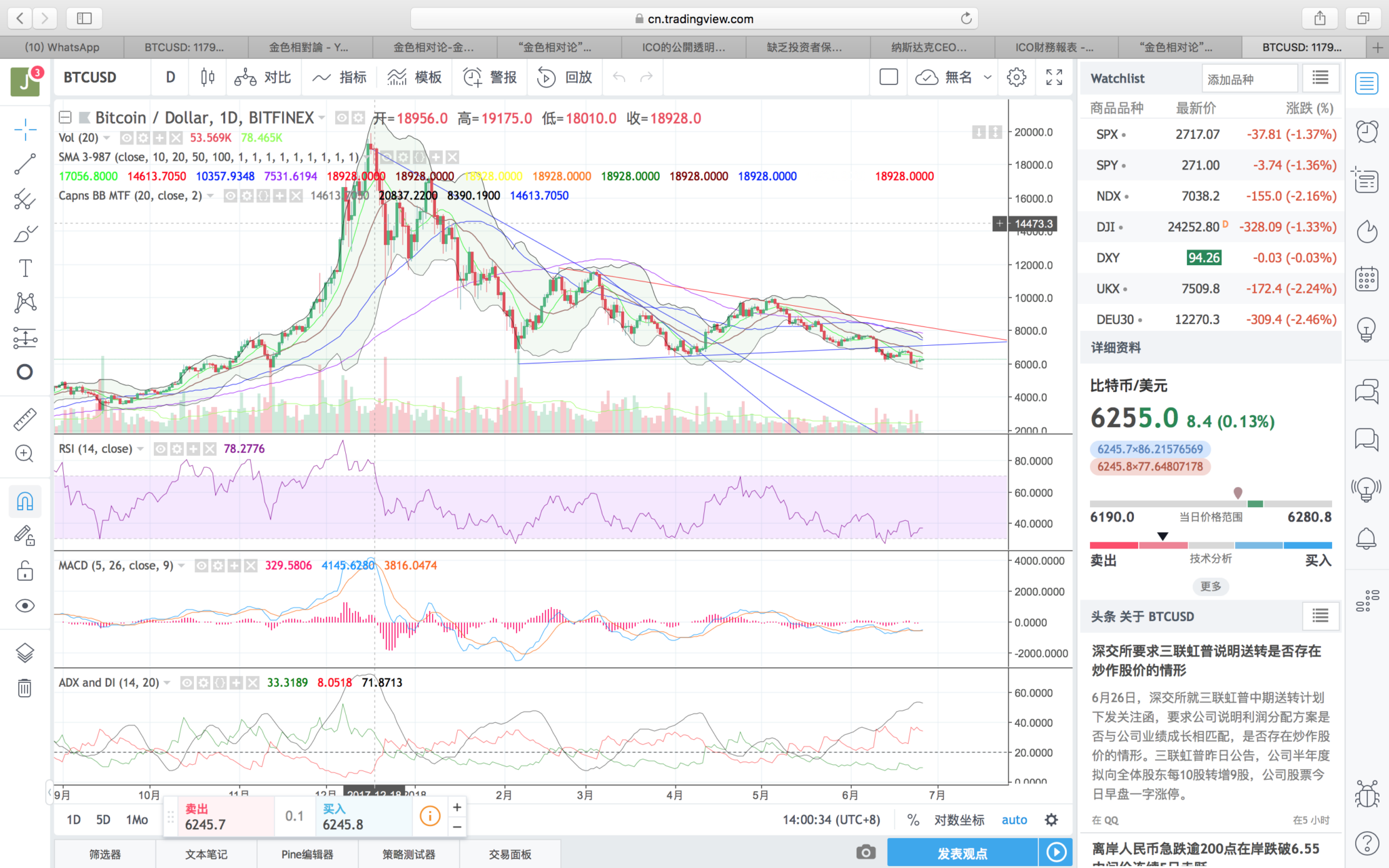Collapse the Bitcoin / Dollar legend

tap(65, 118)
